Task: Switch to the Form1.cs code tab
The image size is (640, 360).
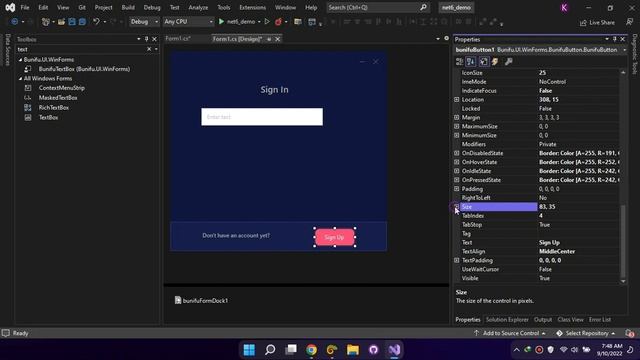Action: pos(178,39)
